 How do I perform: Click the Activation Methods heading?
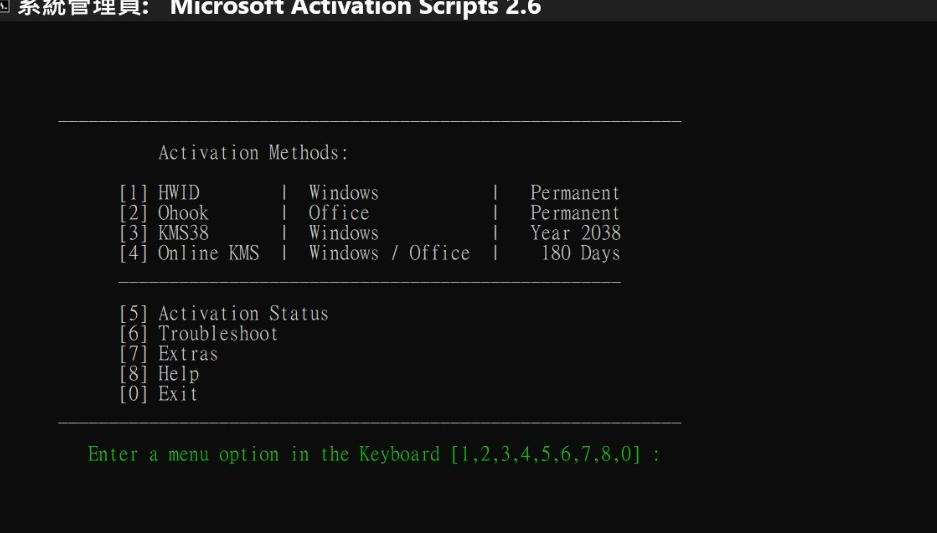[253, 153]
